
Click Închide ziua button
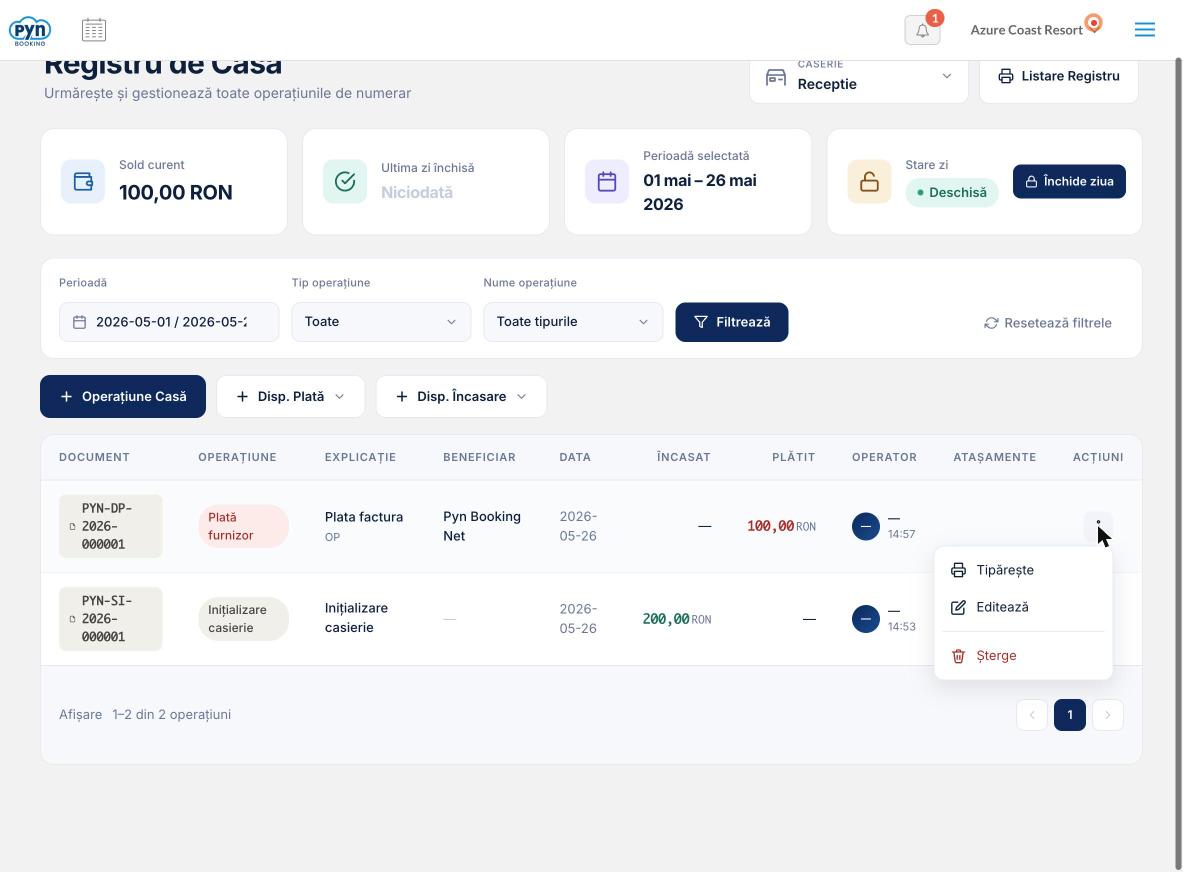pos(1068,182)
